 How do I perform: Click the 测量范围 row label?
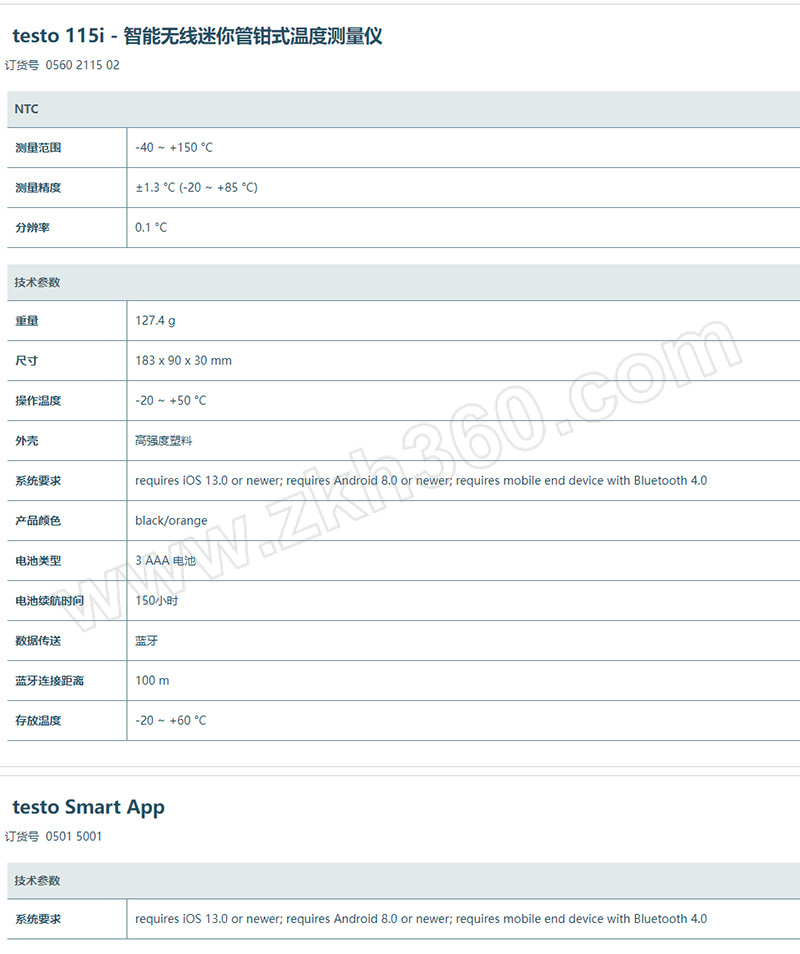click(38, 148)
